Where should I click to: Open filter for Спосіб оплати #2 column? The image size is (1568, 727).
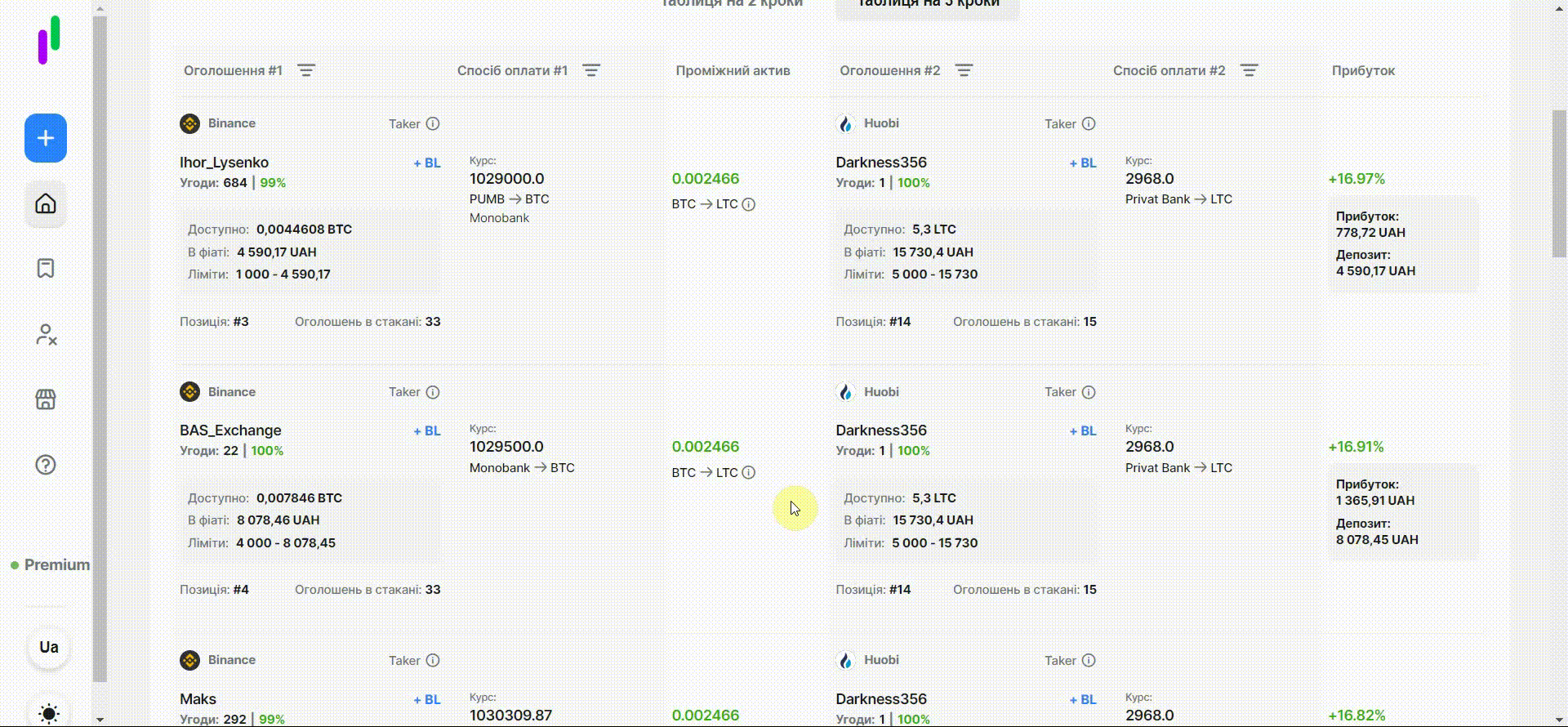tap(1249, 71)
